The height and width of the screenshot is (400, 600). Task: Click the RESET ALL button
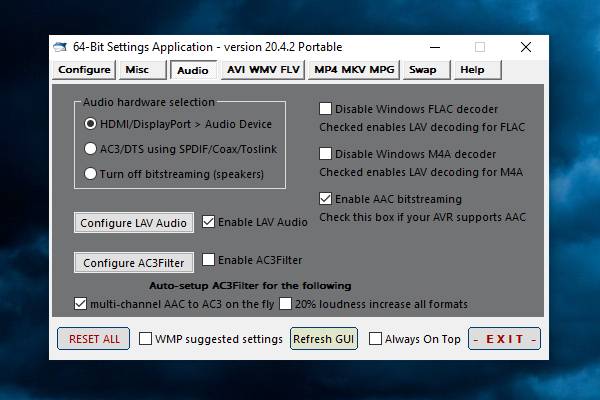(x=94, y=339)
